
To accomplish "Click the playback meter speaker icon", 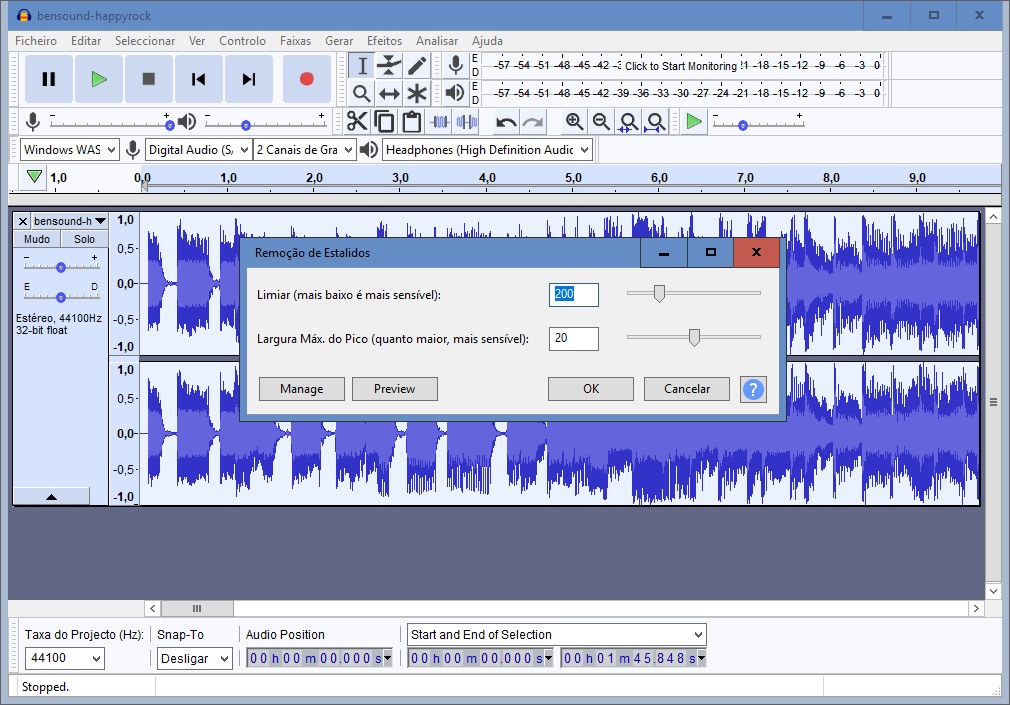I will [455, 93].
